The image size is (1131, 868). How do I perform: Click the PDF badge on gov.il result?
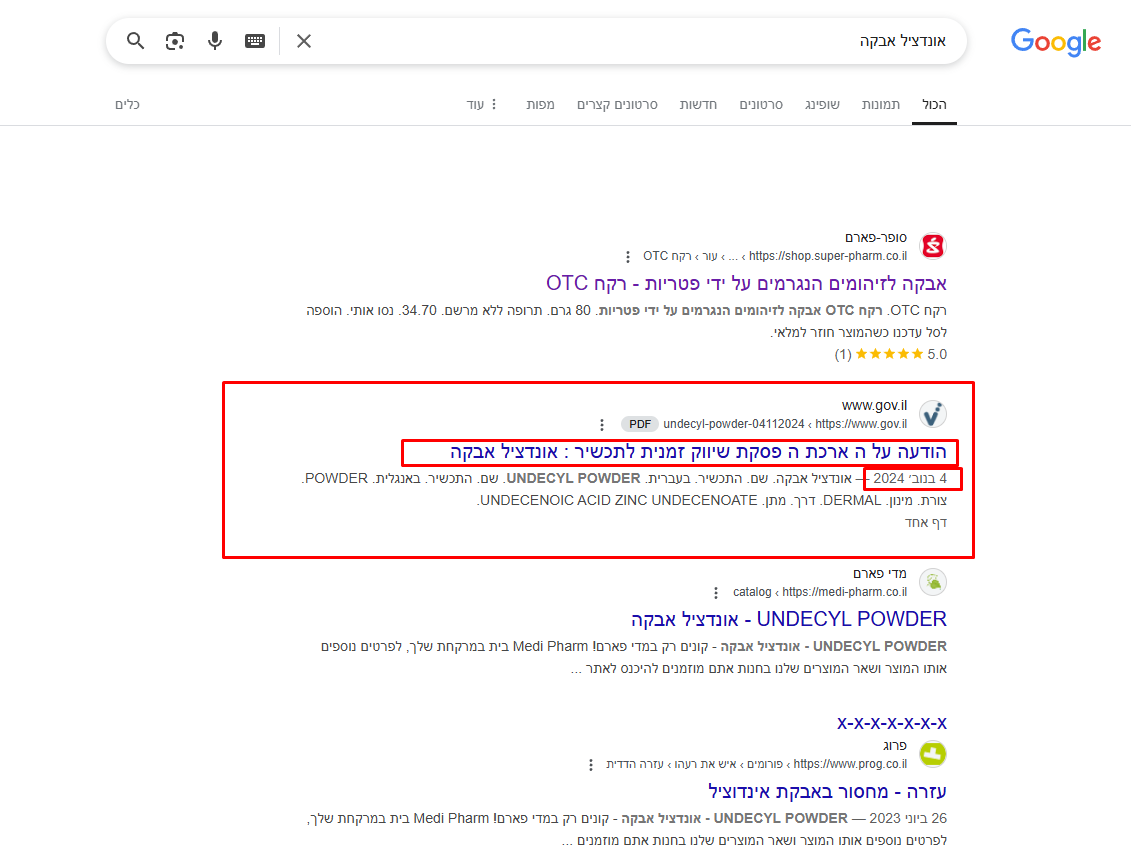coord(640,424)
